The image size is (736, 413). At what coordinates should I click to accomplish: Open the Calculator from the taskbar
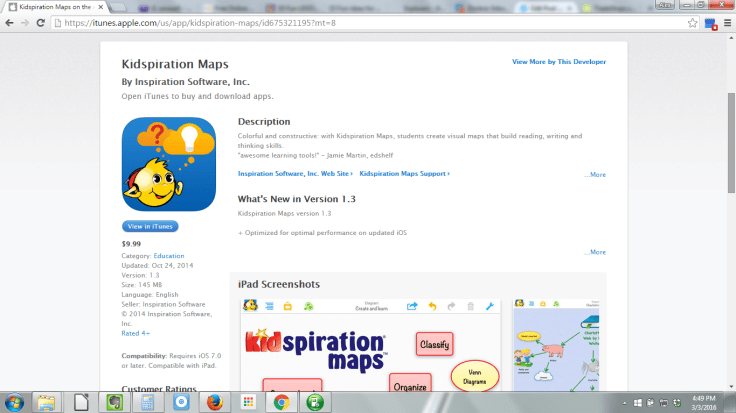click(148, 403)
